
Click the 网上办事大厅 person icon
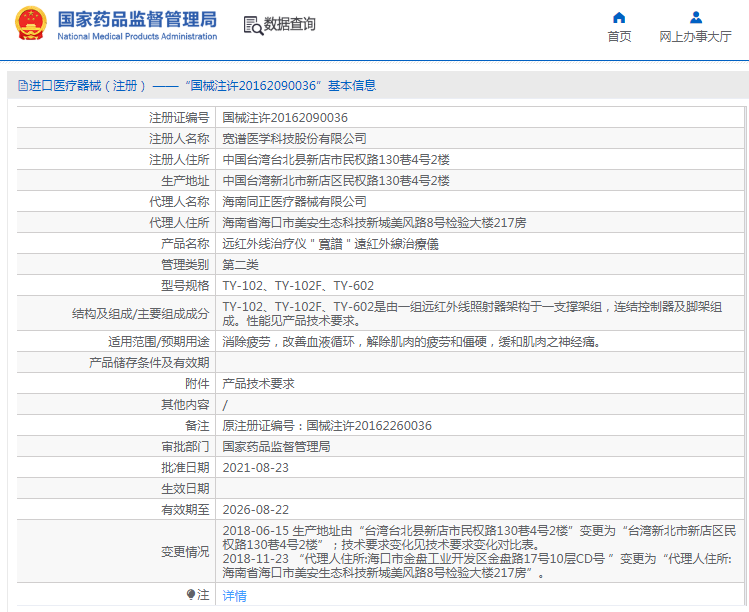696,17
